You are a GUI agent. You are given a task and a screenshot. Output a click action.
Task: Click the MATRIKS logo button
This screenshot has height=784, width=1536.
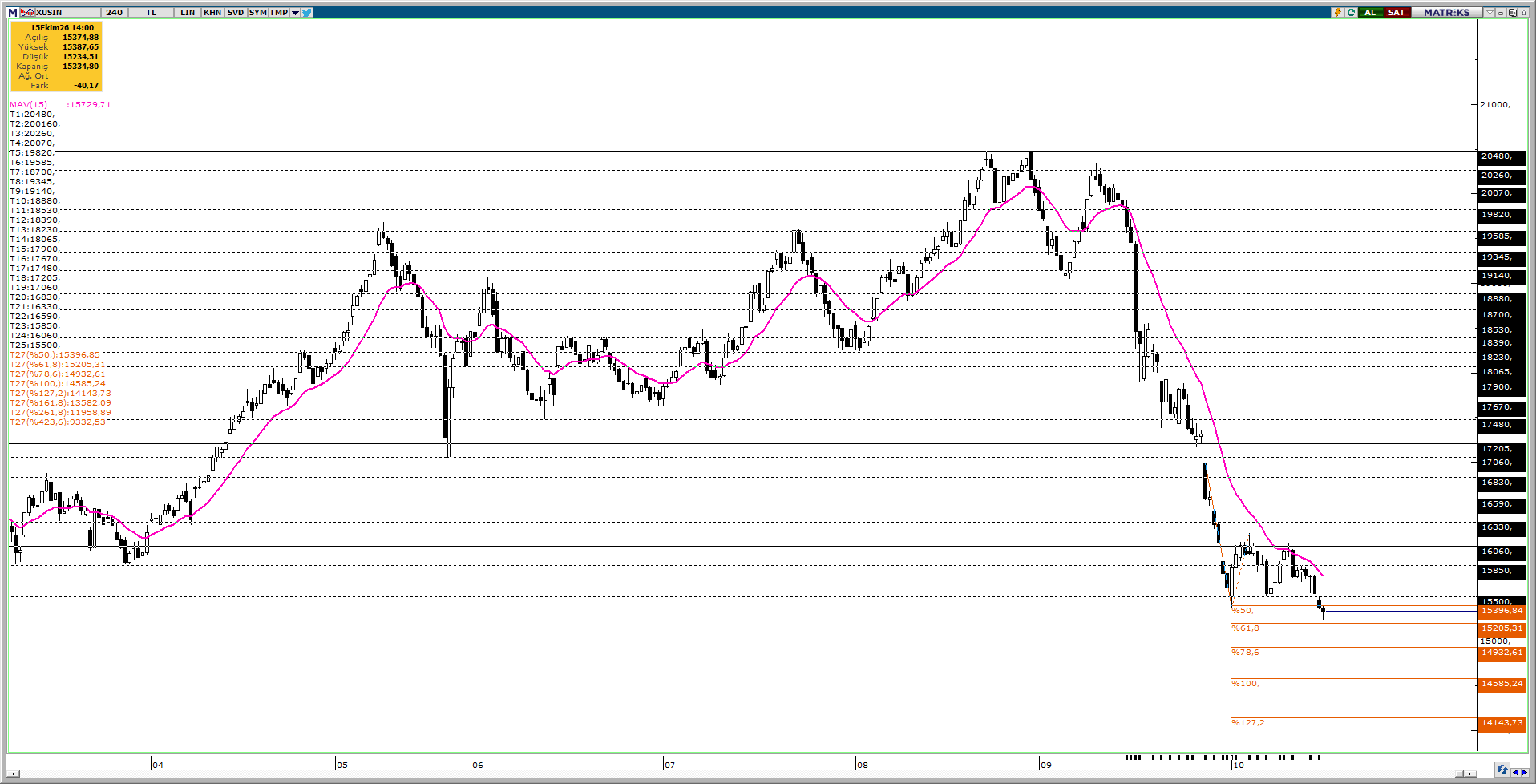(1447, 12)
